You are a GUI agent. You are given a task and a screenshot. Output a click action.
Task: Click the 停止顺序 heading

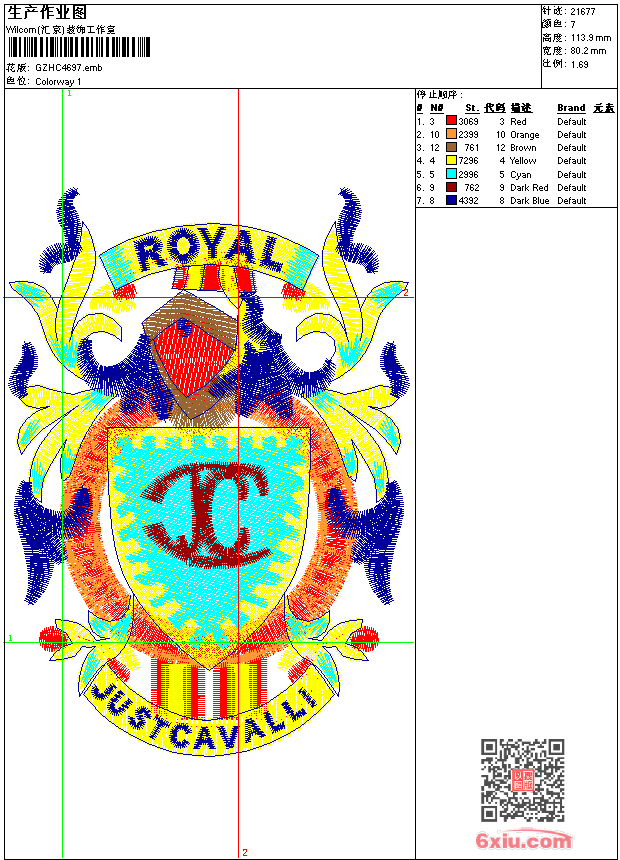[440, 95]
